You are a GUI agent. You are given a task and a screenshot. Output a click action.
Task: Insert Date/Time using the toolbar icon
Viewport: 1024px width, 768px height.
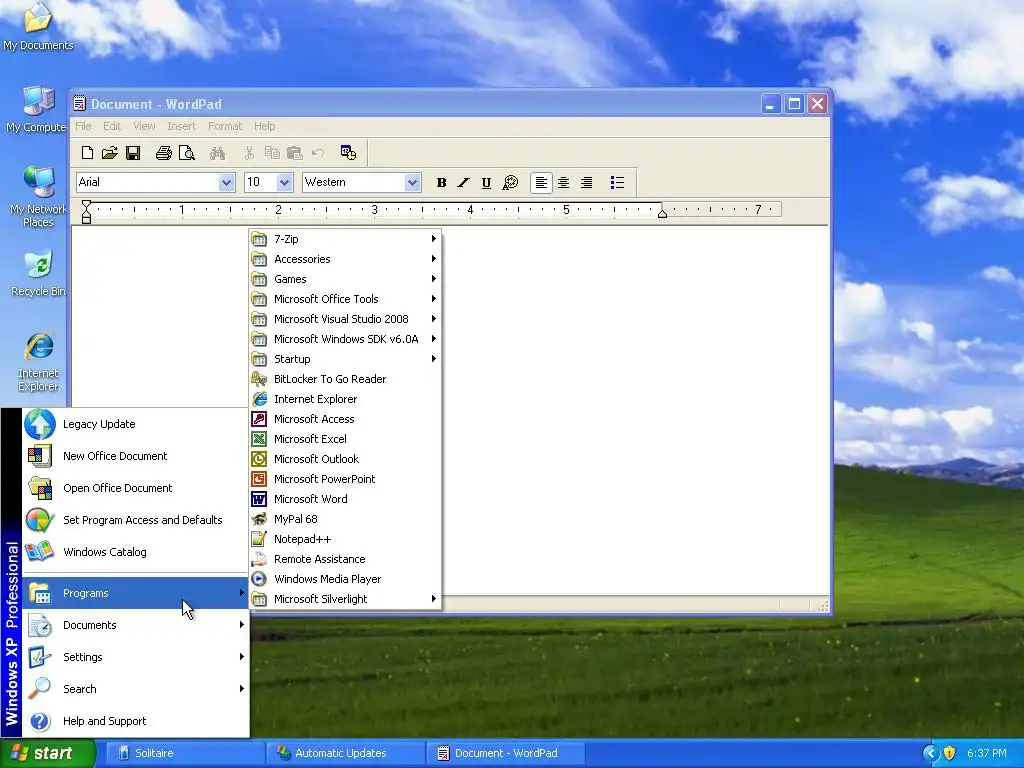tap(348, 153)
